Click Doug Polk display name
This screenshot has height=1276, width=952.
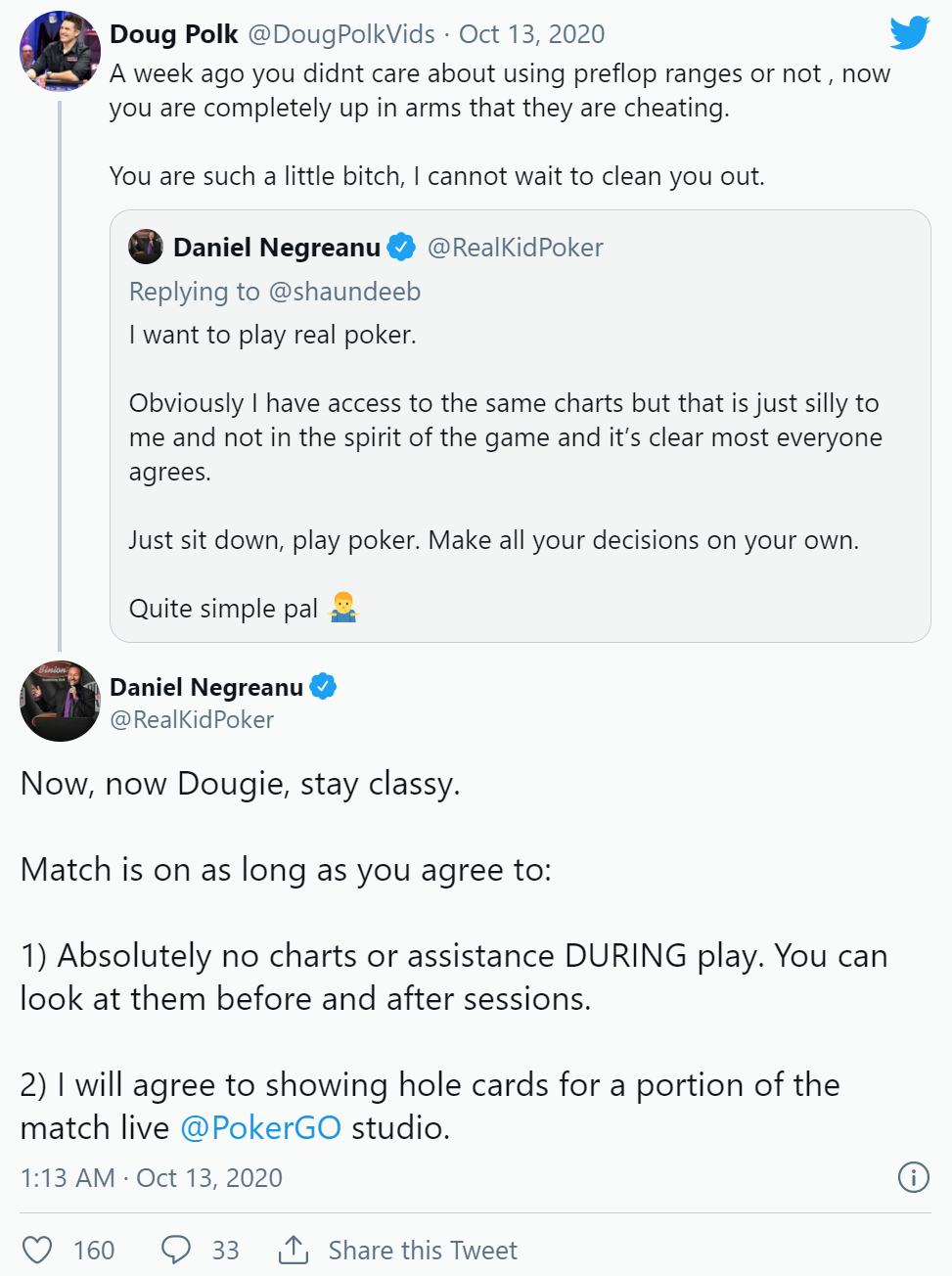click(174, 34)
